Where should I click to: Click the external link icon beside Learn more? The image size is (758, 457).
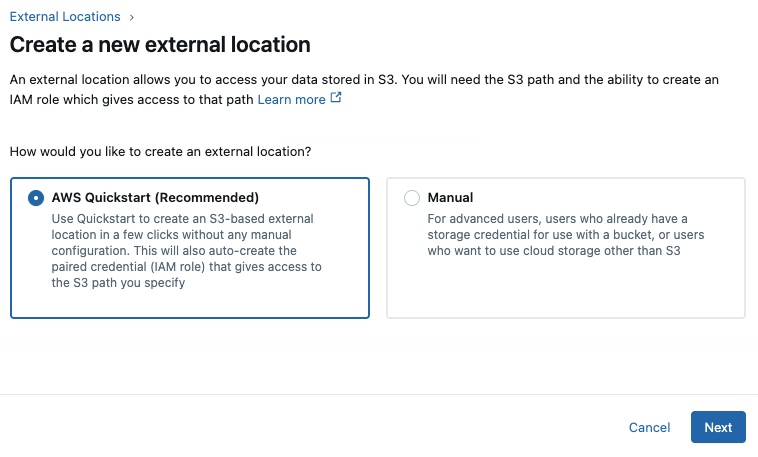pos(336,98)
